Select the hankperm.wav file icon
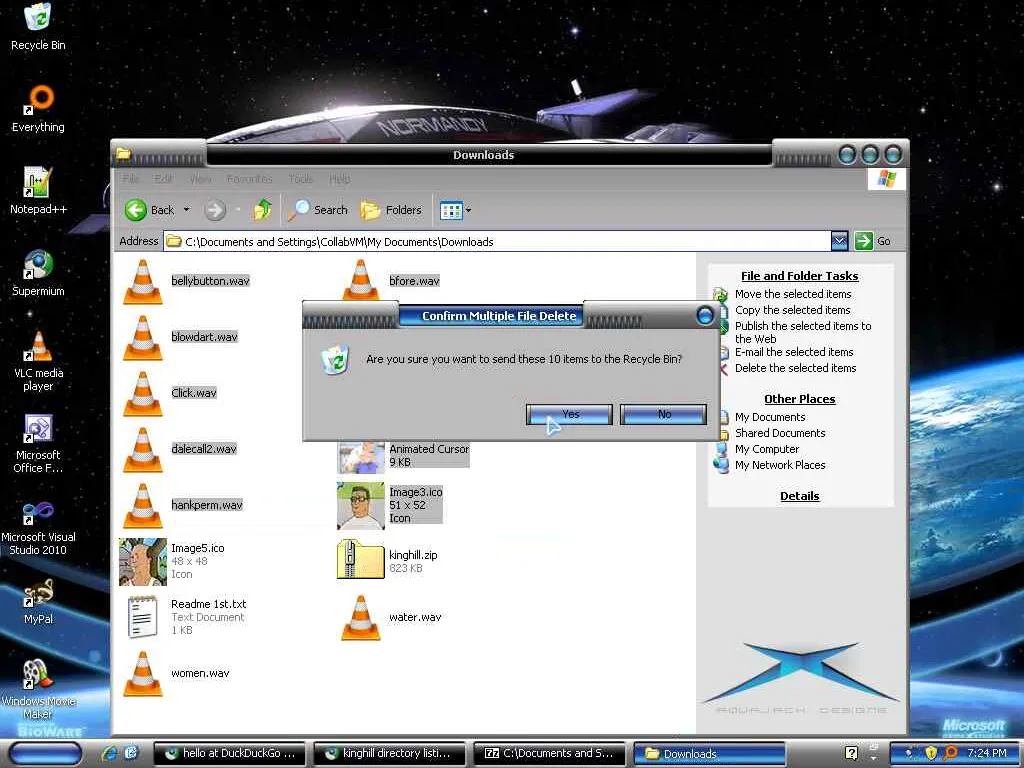Viewport: 1024px width, 768px height. point(143,505)
